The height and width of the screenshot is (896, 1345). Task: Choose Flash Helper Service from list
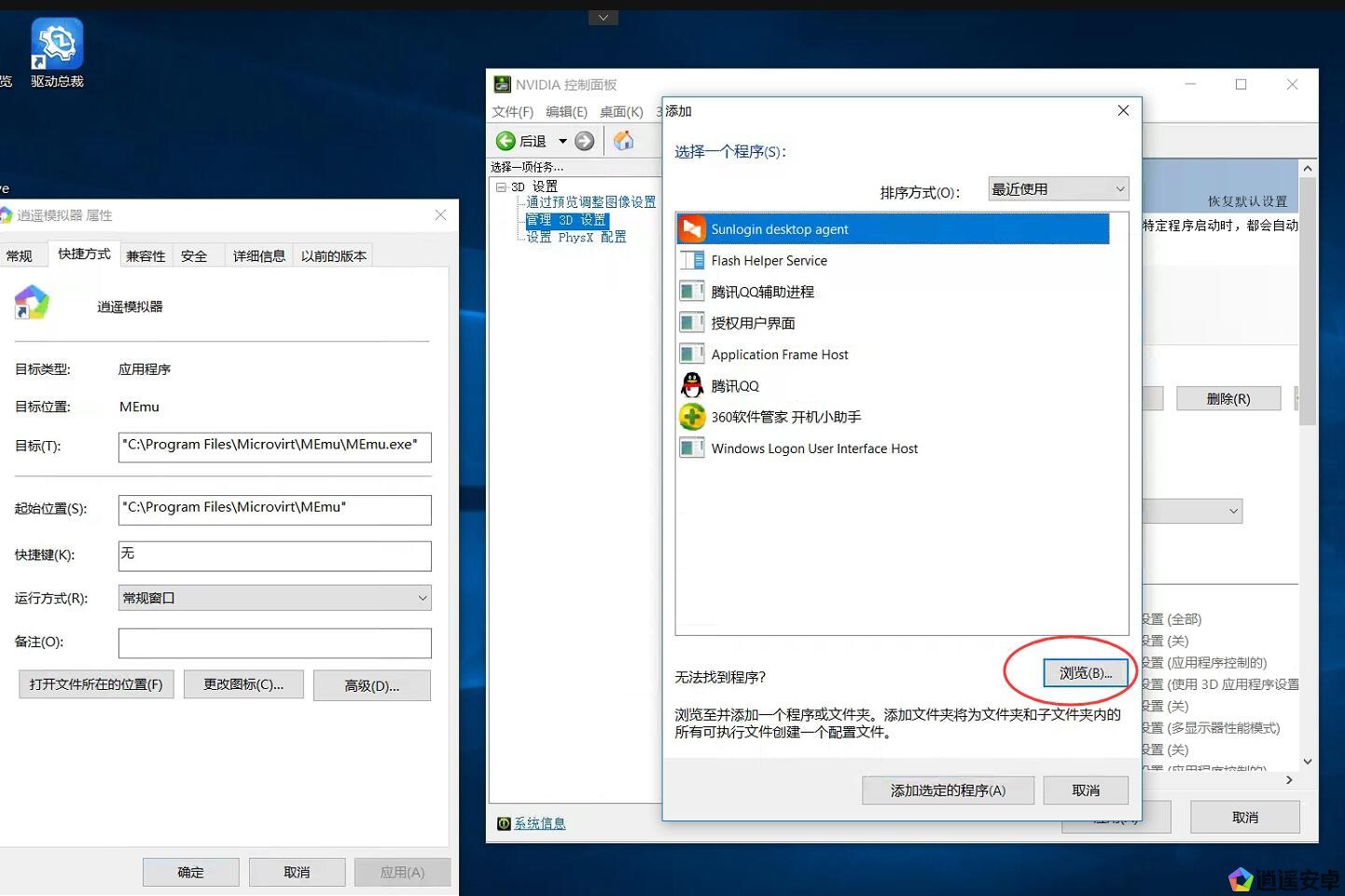[769, 261]
